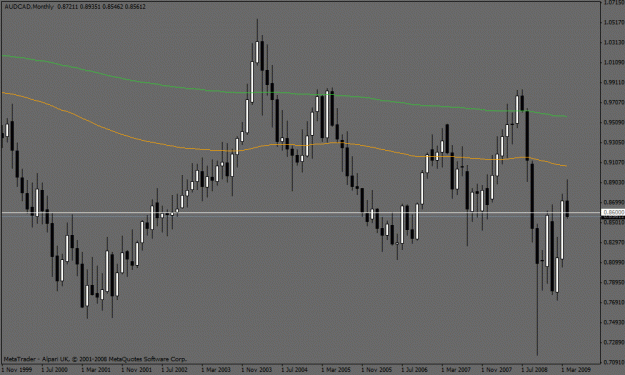Screen dimensions: 625x375
Task: Click the 1 Mar 2003 date label
Action: pyautogui.click(x=216, y=369)
